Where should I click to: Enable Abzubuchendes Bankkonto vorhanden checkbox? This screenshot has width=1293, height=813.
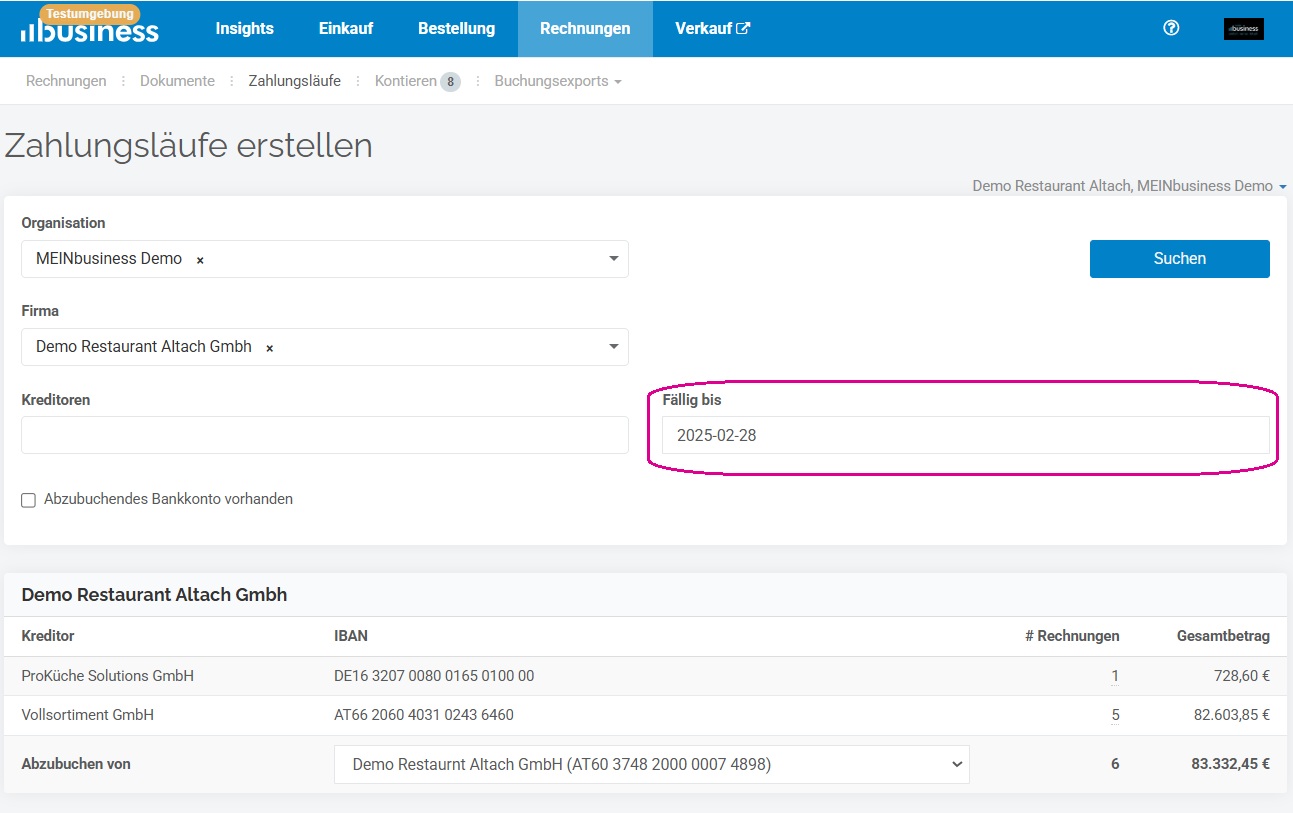coord(28,500)
